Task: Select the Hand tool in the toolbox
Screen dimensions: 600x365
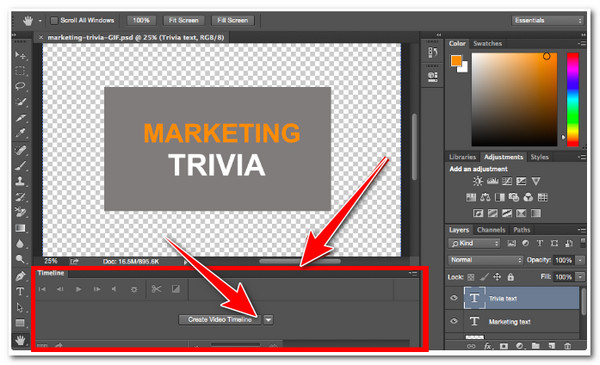Action: pos(20,339)
